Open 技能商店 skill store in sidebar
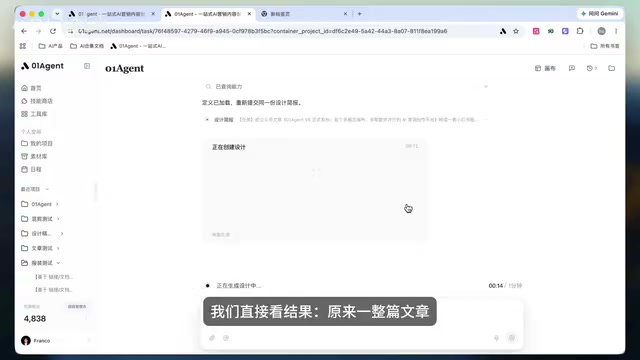Image resolution: width=640 pixels, height=360 pixels. point(37,101)
